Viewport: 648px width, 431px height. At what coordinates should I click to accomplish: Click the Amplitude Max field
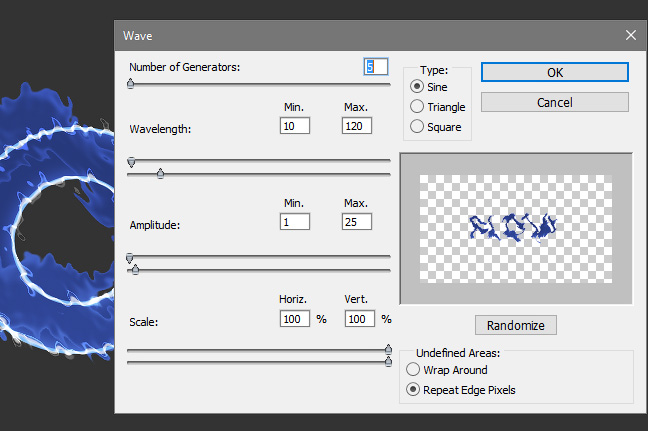point(357,221)
